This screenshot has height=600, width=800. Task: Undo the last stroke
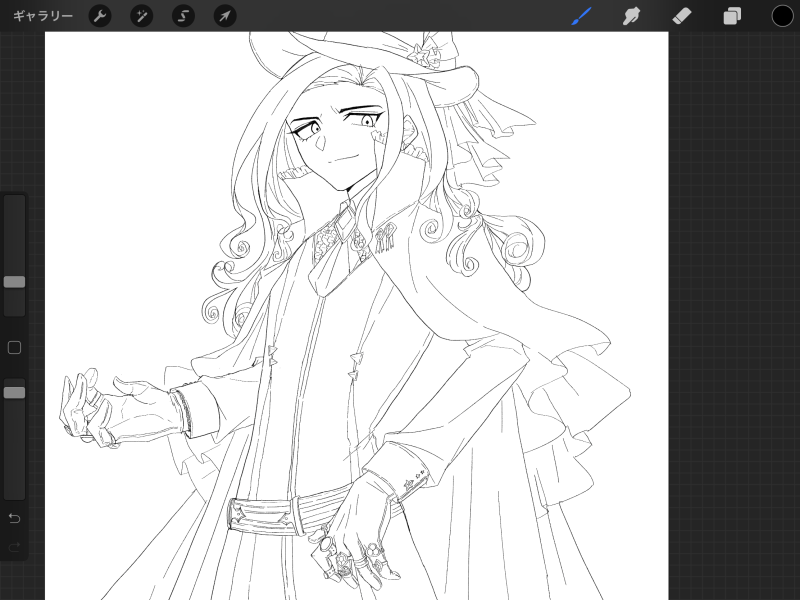click(14, 518)
